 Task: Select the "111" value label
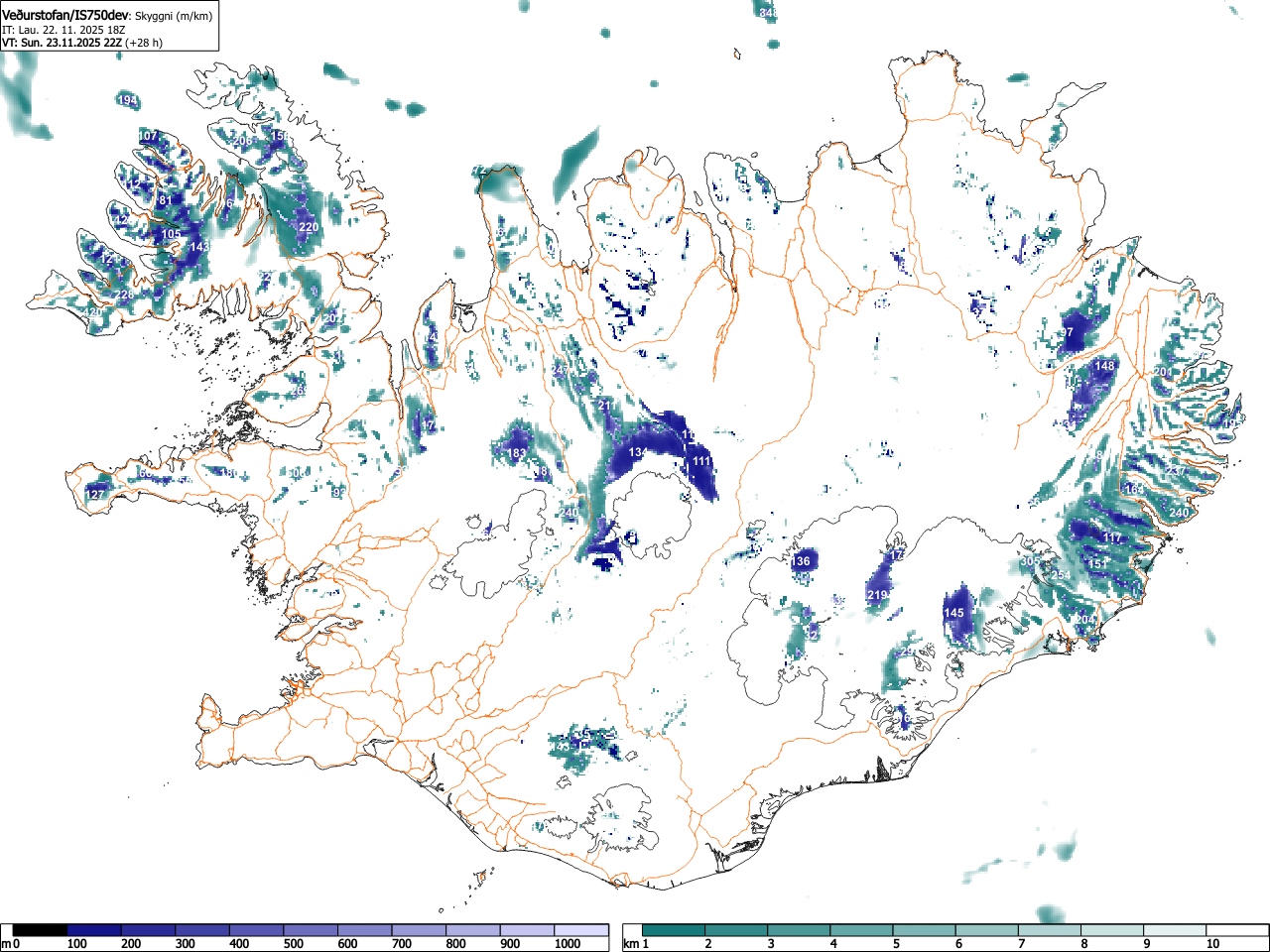(701, 461)
